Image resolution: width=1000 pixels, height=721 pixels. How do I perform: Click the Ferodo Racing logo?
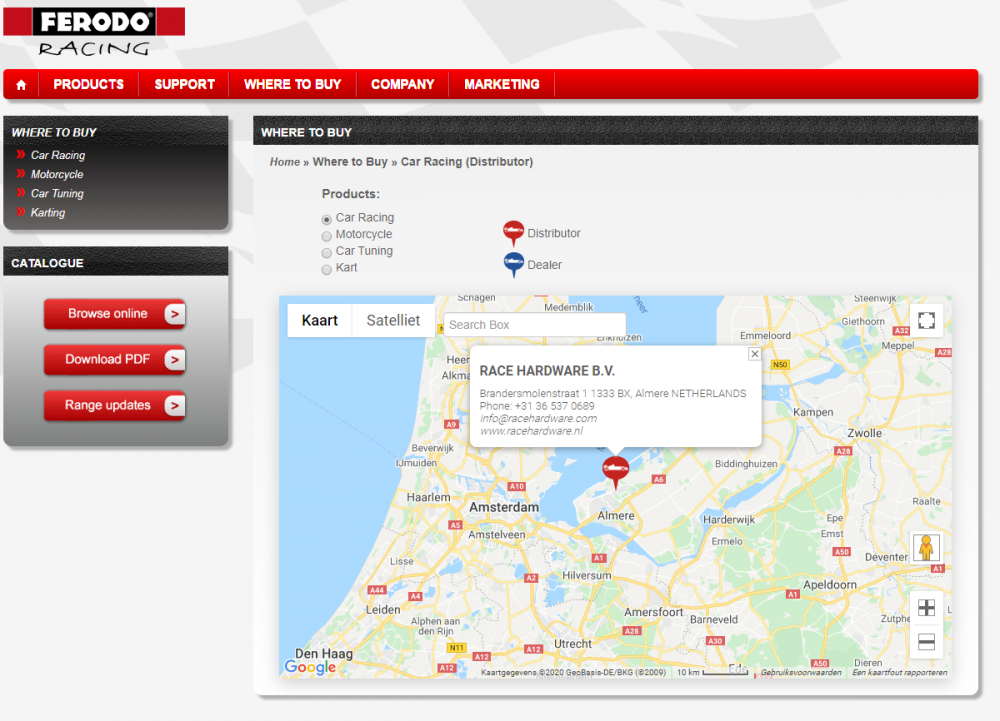94,32
